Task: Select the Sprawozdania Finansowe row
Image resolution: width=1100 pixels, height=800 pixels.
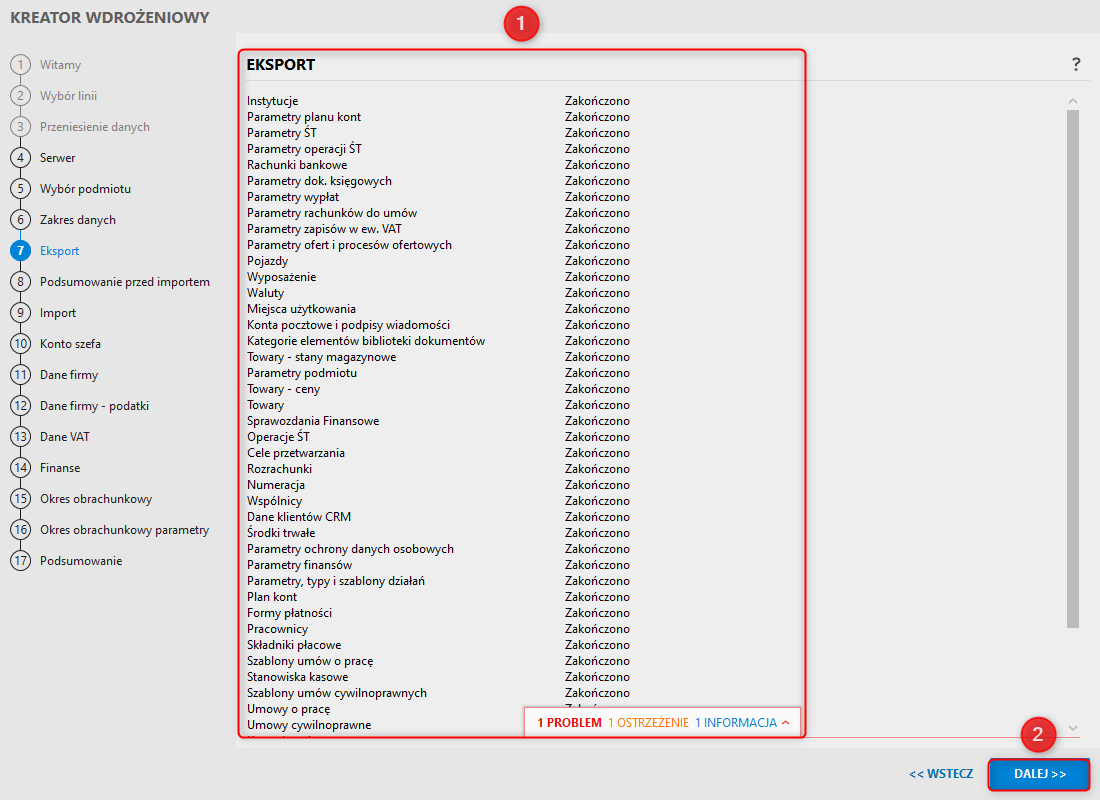Action: click(438, 421)
